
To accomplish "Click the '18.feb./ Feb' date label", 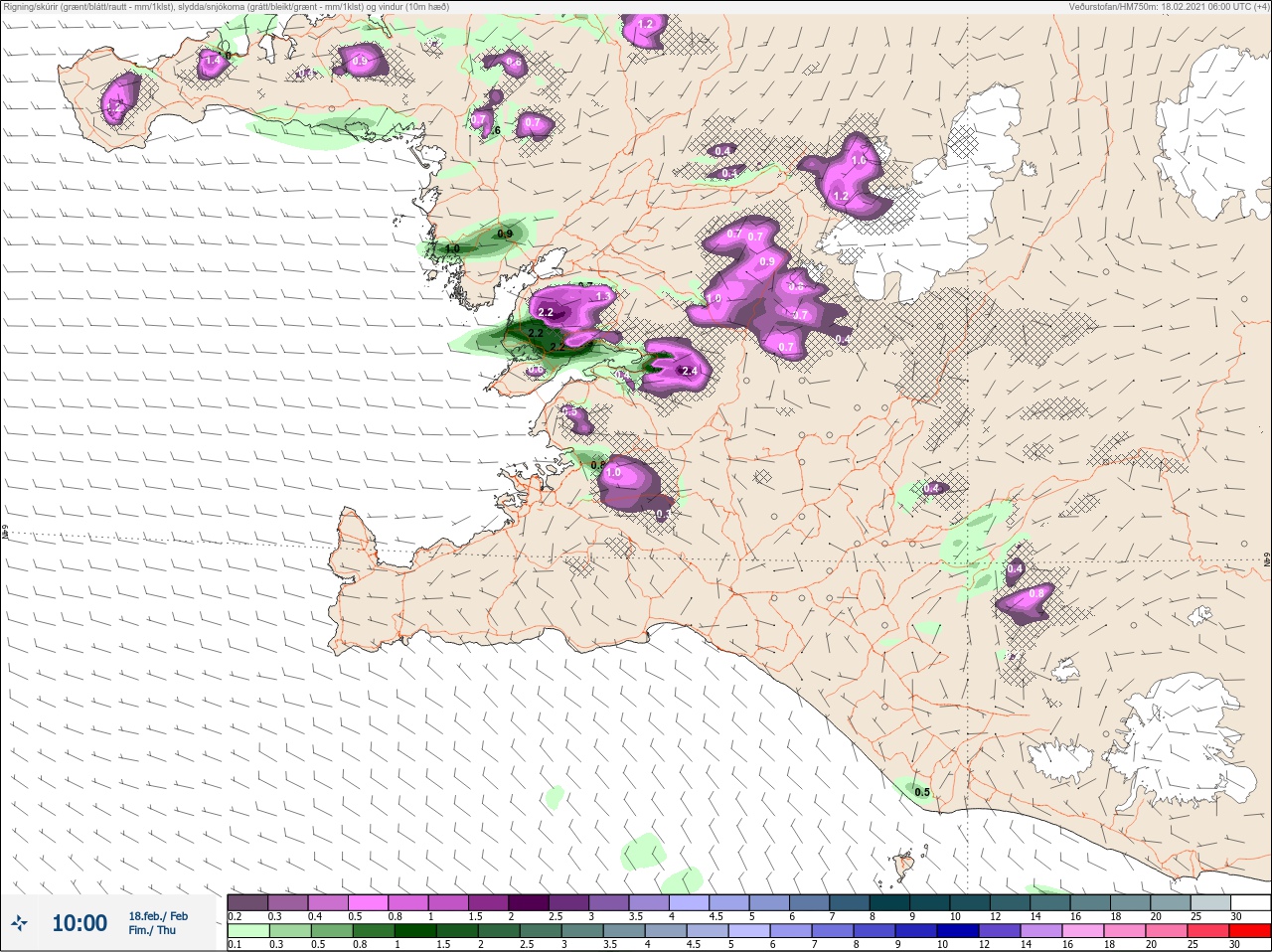I will point(158,916).
